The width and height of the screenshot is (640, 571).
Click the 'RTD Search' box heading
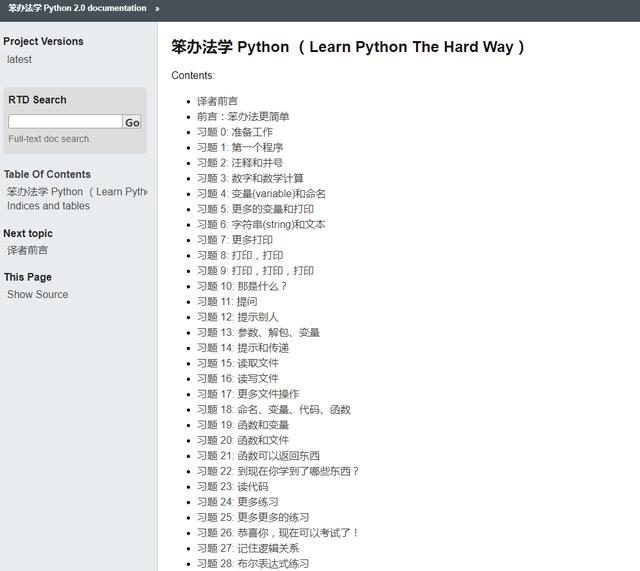pos(37,100)
